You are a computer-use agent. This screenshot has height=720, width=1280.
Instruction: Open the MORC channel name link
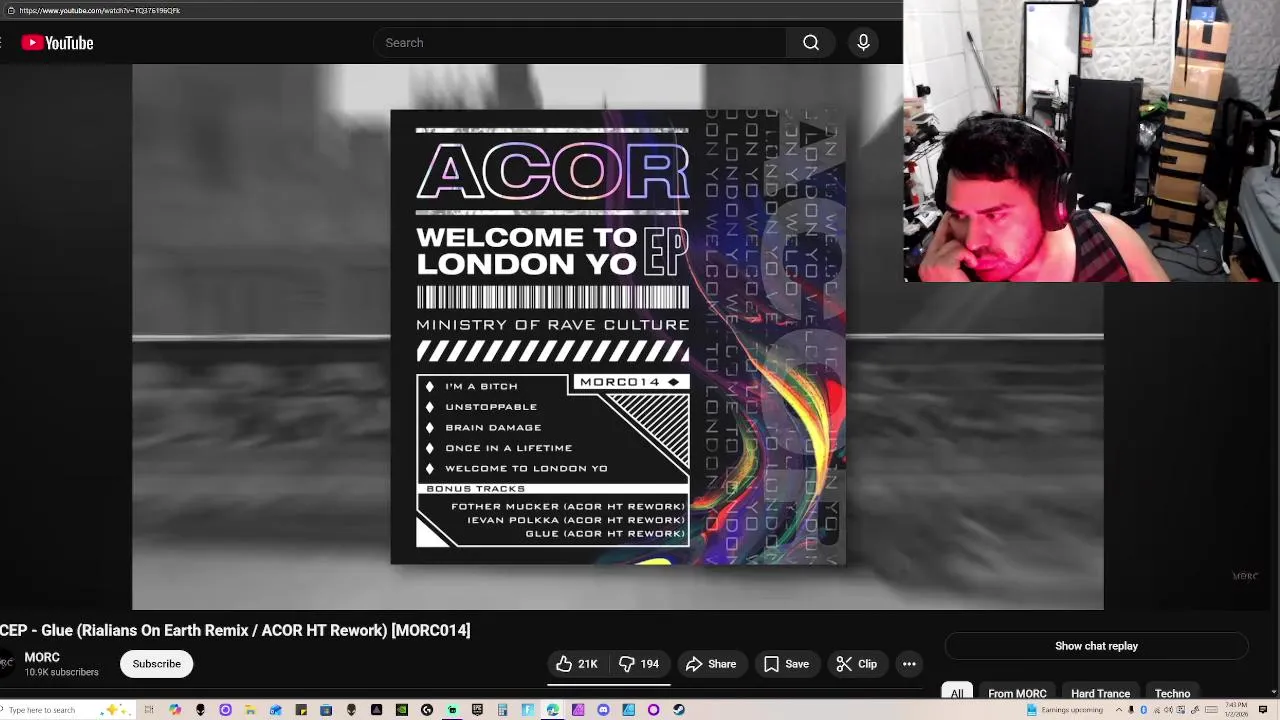(x=42, y=657)
